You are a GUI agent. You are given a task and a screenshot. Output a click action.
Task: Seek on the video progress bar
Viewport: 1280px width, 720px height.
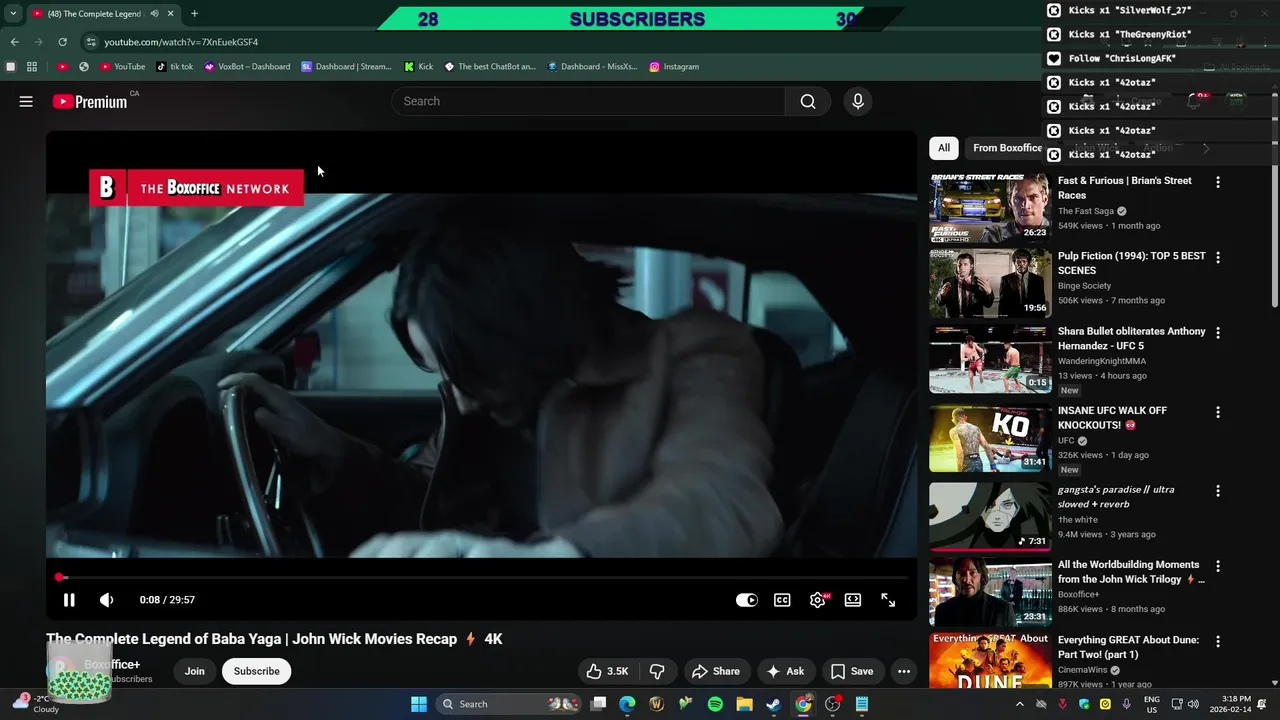(x=481, y=577)
